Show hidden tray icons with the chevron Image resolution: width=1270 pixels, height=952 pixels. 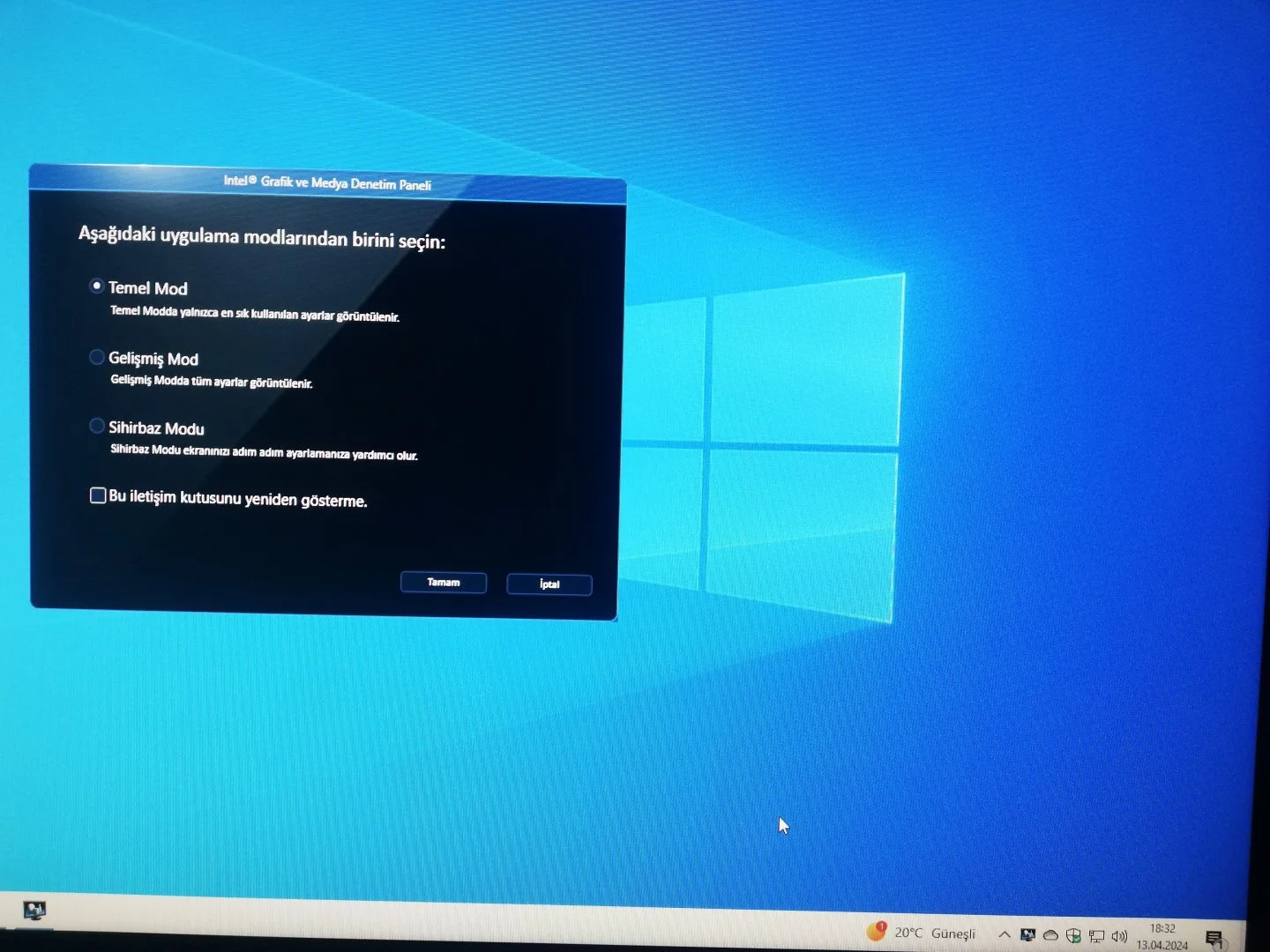(1005, 934)
